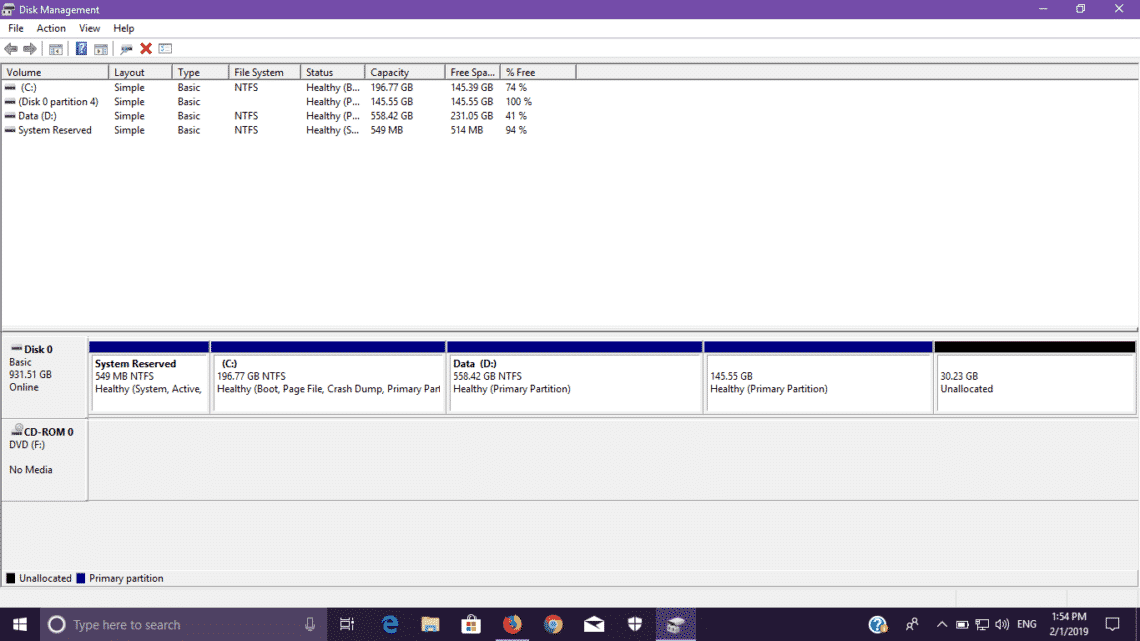Open the File menu

[16, 28]
